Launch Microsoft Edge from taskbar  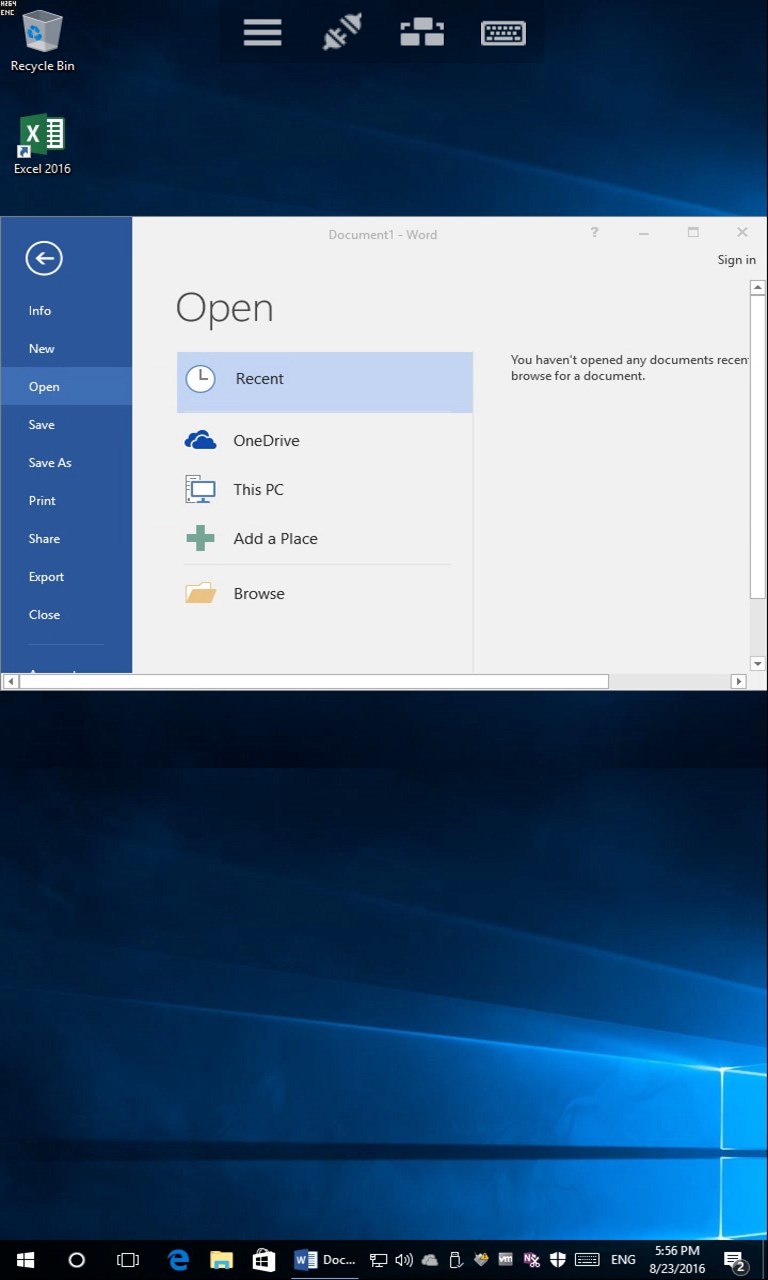[179, 1260]
